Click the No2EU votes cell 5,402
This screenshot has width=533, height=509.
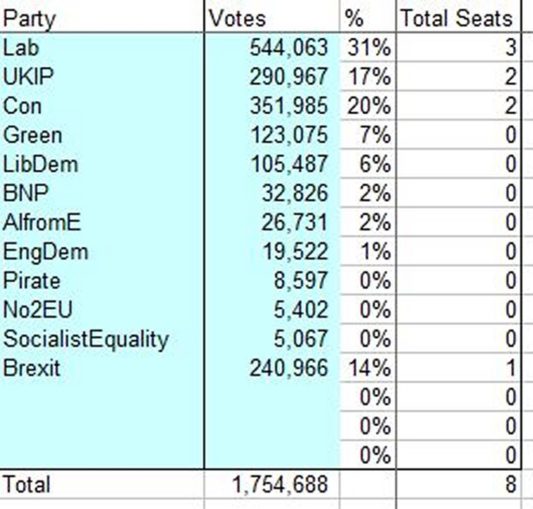(272, 310)
